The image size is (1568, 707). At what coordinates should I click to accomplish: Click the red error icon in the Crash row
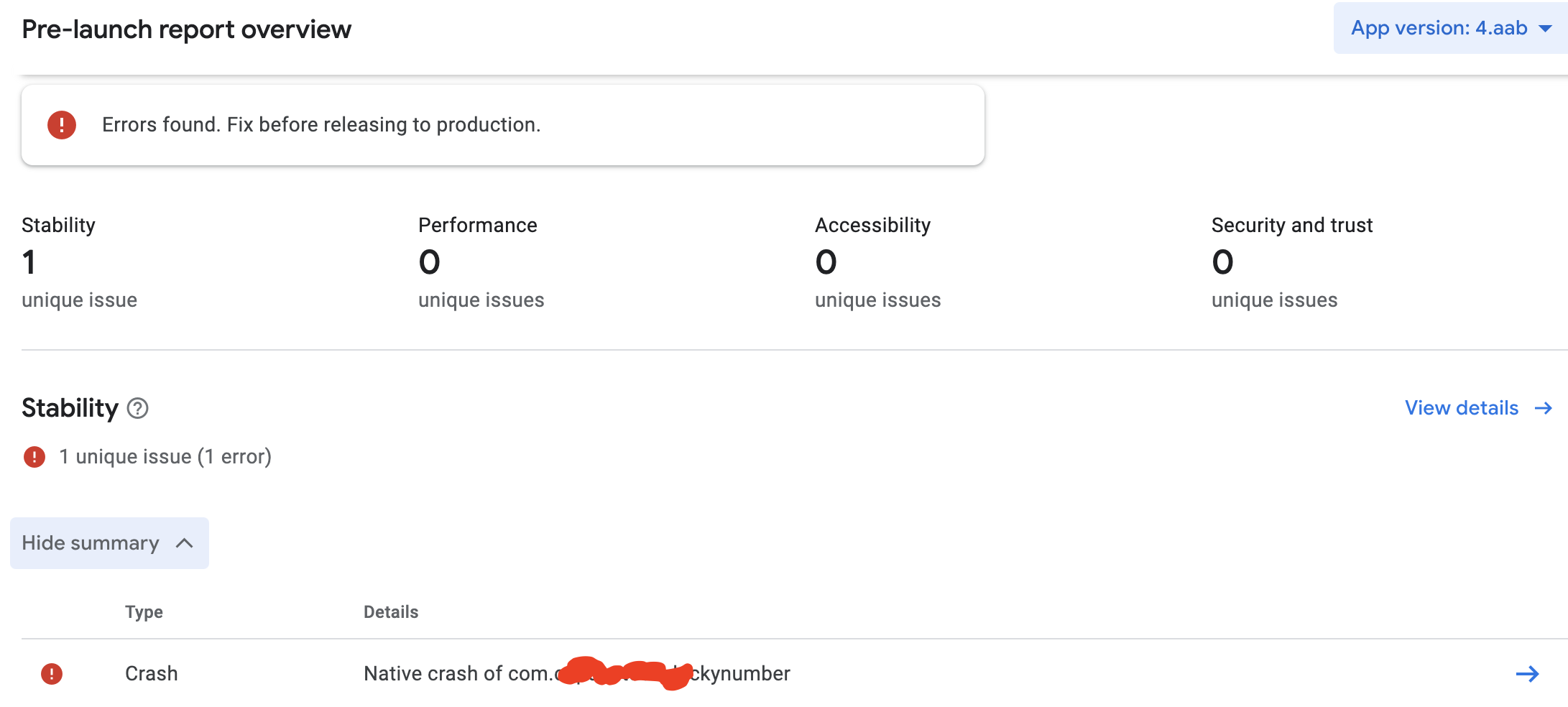[x=52, y=674]
